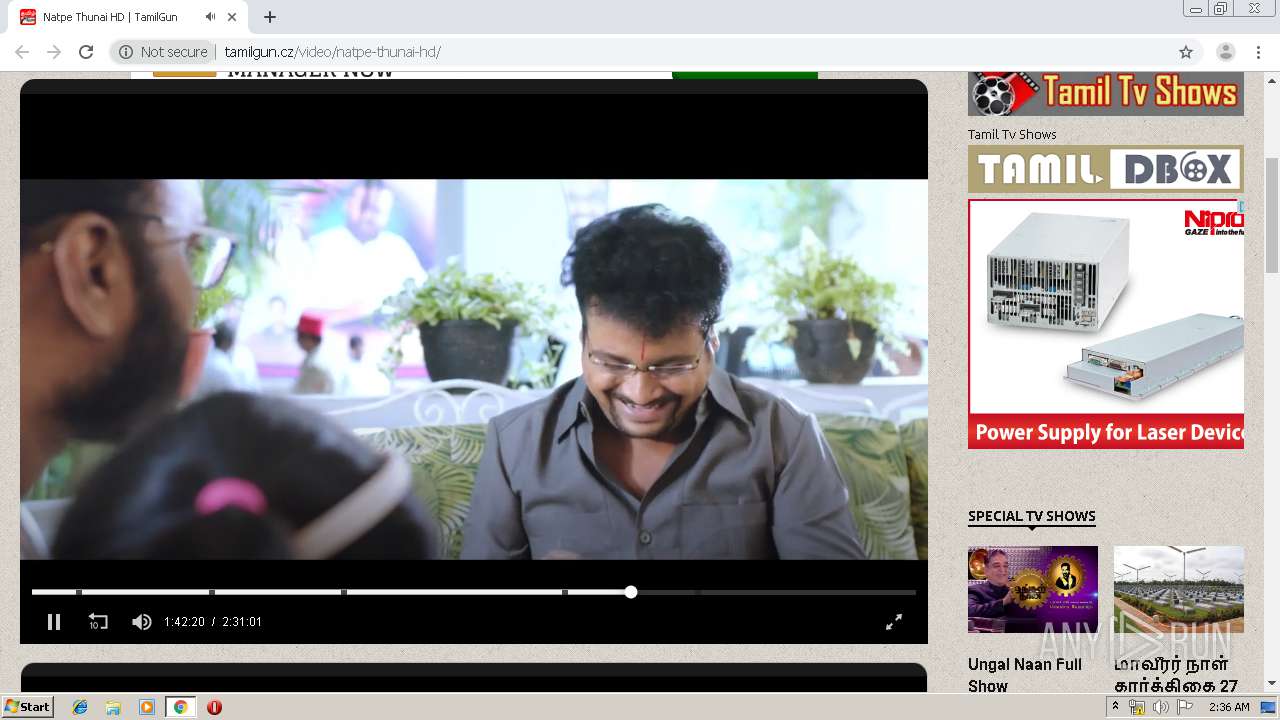Open network tray icon

click(x=1137, y=707)
